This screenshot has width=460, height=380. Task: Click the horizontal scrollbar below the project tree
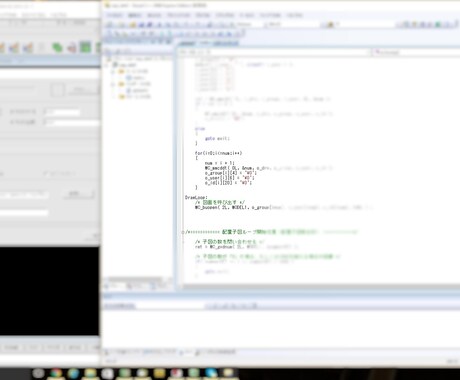(x=135, y=279)
